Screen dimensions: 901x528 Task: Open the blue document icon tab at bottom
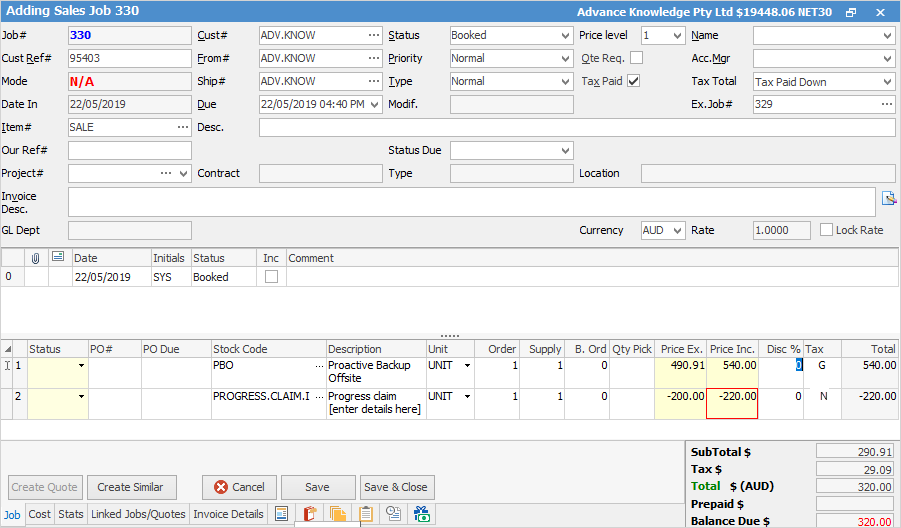click(x=282, y=514)
